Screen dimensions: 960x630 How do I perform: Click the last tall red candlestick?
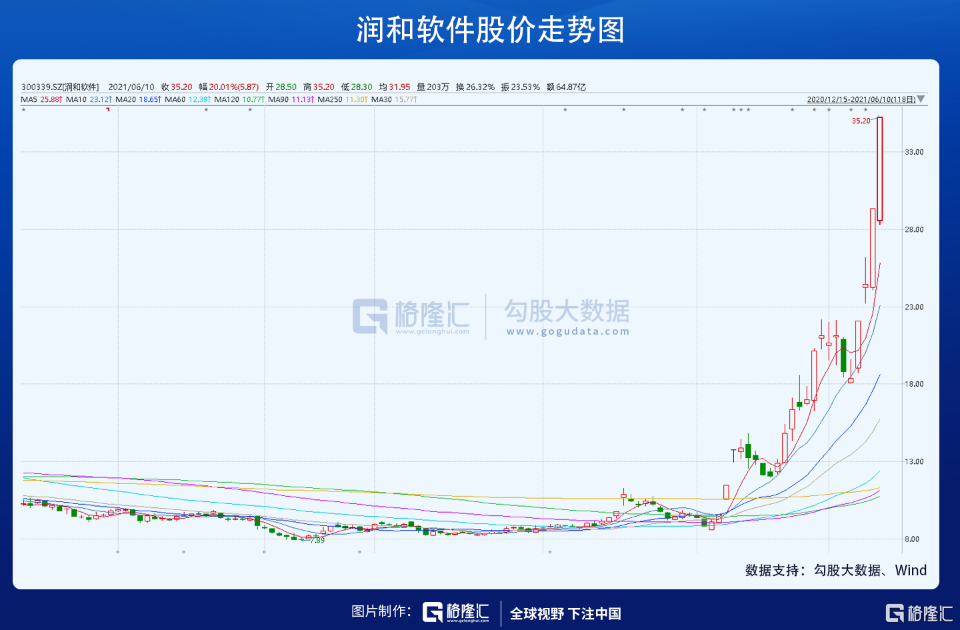click(880, 169)
